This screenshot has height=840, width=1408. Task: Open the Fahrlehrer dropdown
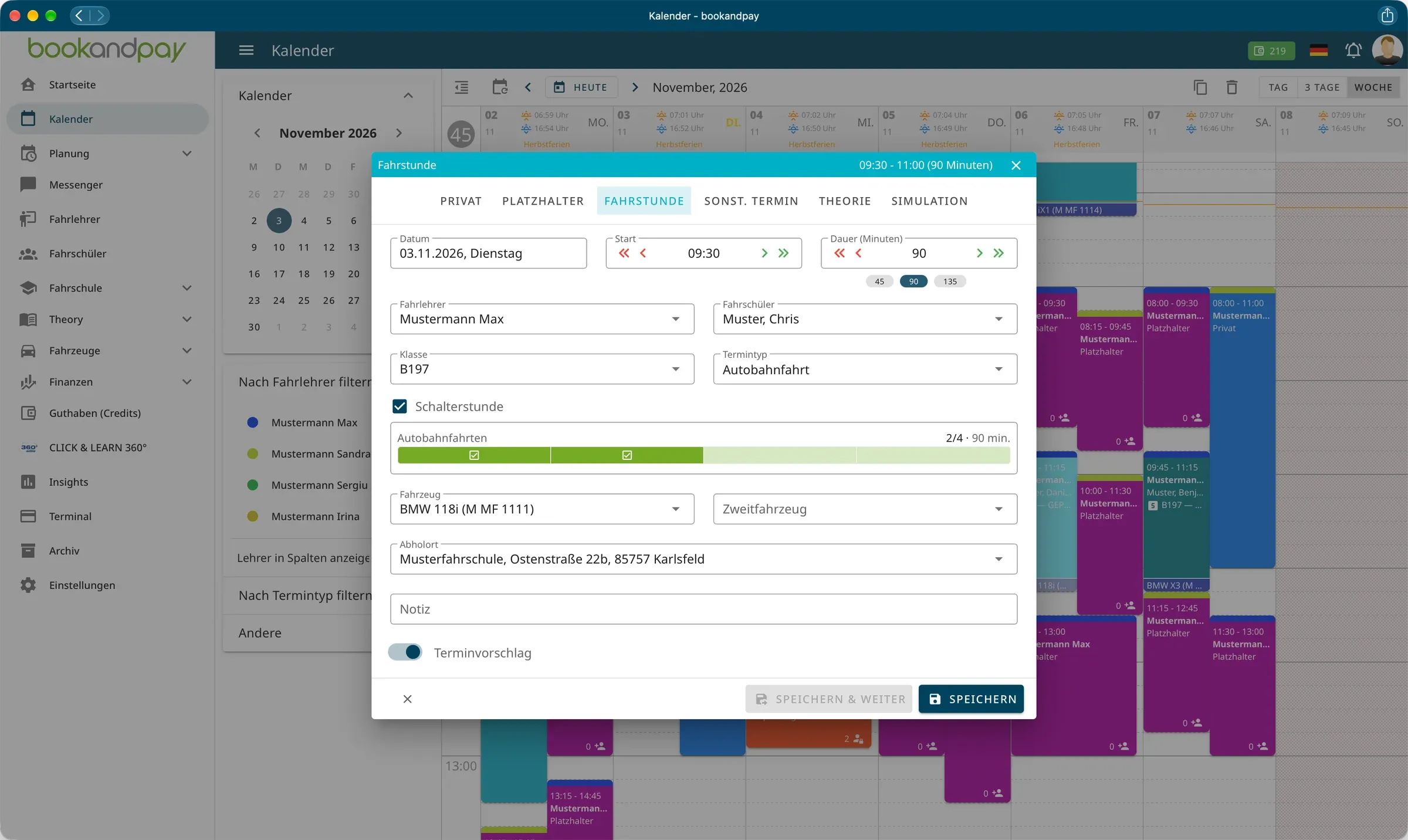coord(542,319)
